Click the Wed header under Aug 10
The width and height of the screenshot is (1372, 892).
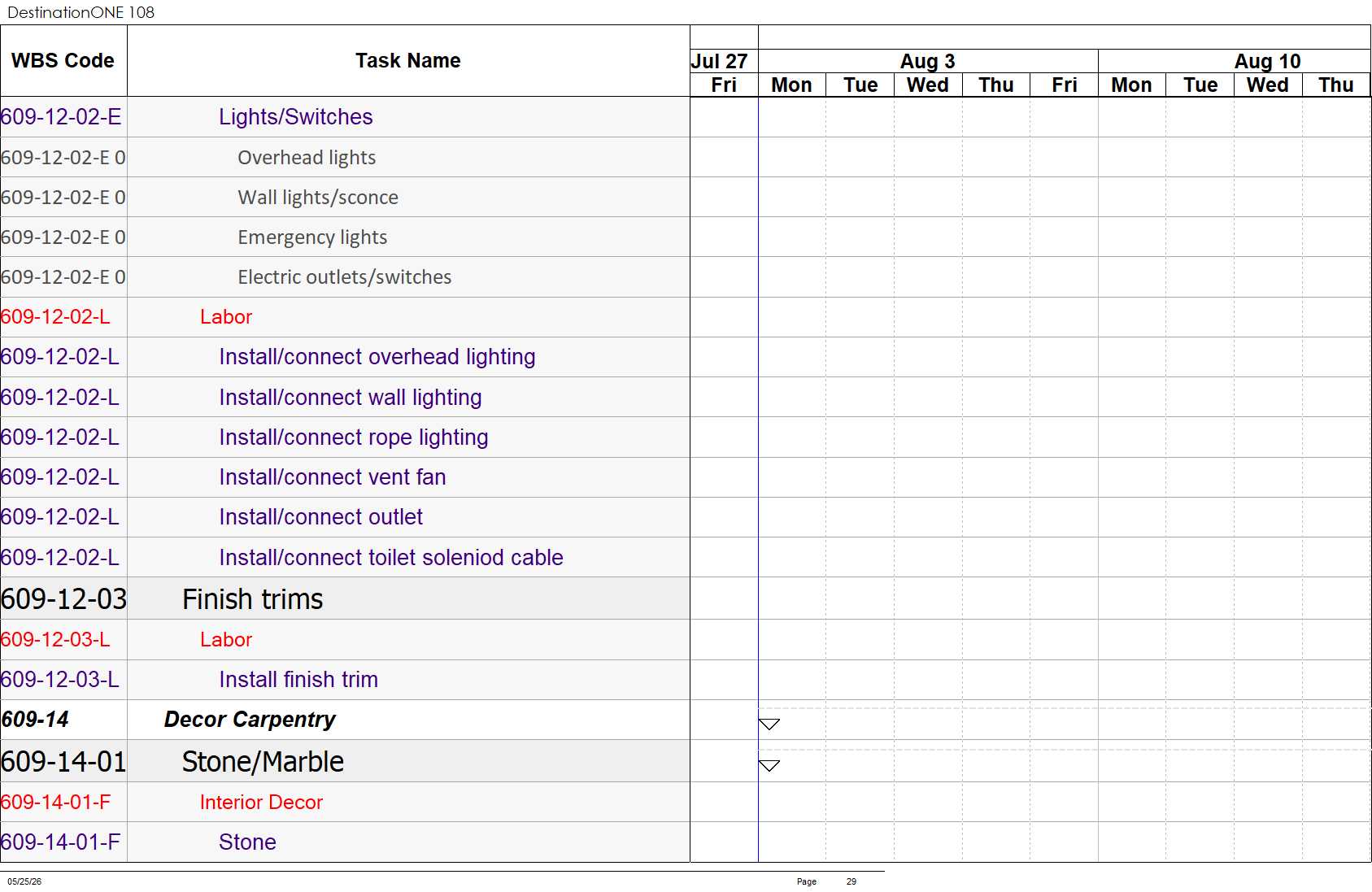[x=1268, y=85]
